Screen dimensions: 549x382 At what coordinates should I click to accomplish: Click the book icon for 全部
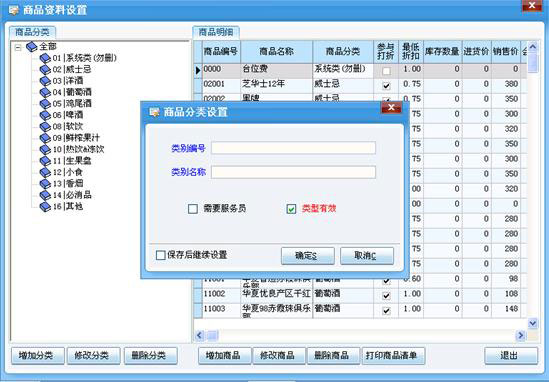(32, 47)
